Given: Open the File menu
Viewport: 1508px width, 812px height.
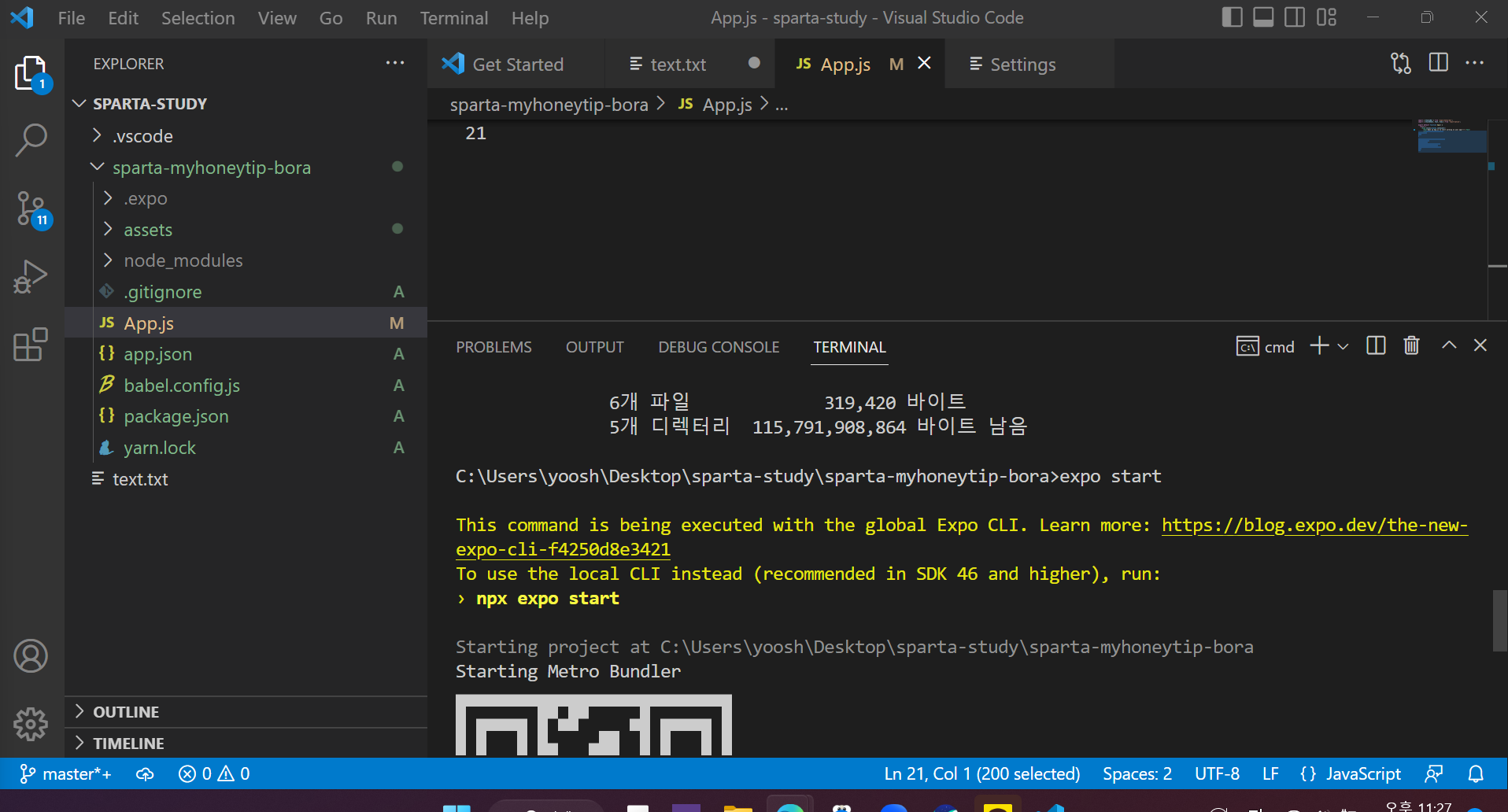Looking at the screenshot, I should pyautogui.click(x=72, y=18).
